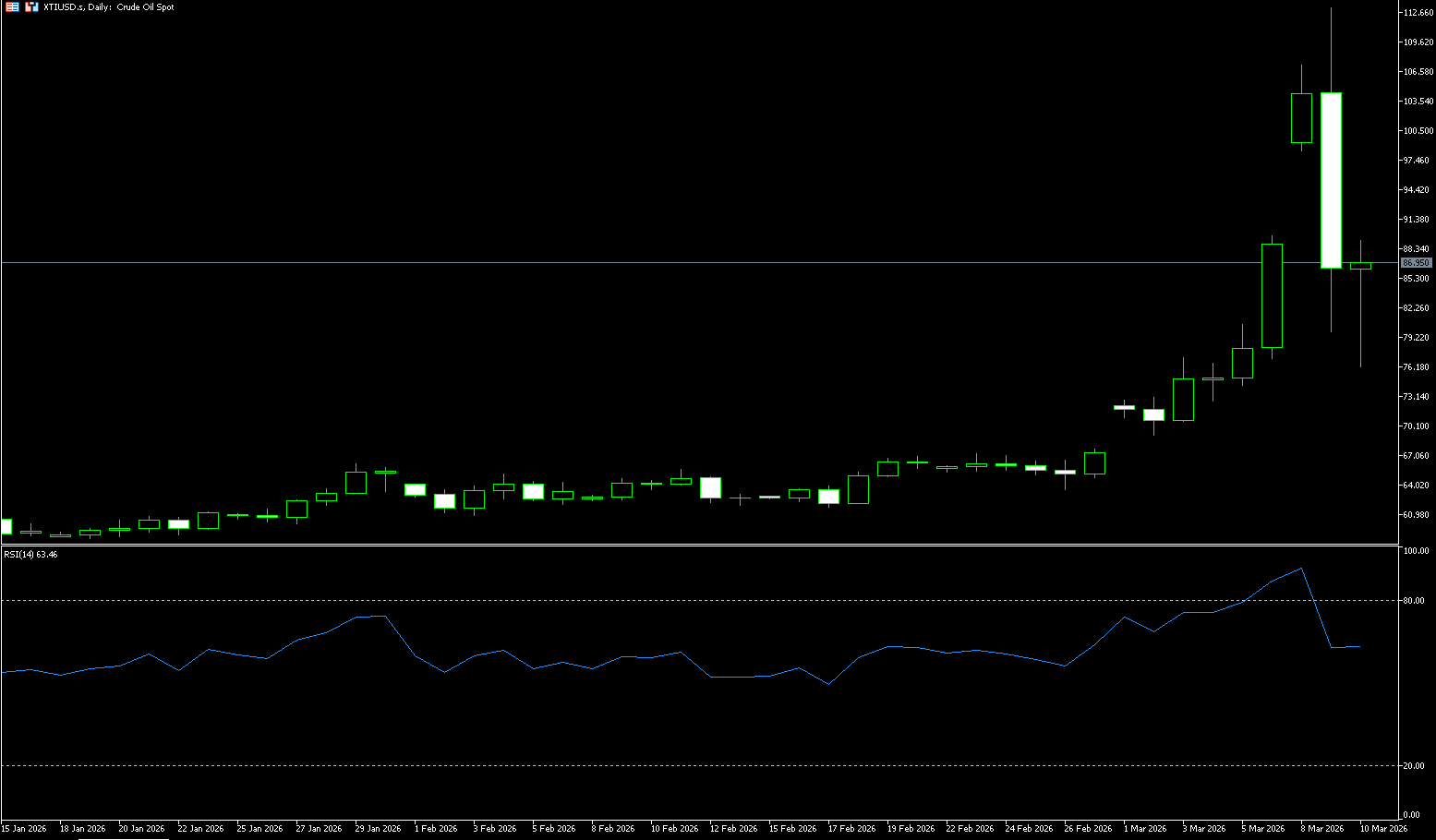The image size is (1436, 840).
Task: Click the 100.500 price scale label
Action: point(1418,131)
